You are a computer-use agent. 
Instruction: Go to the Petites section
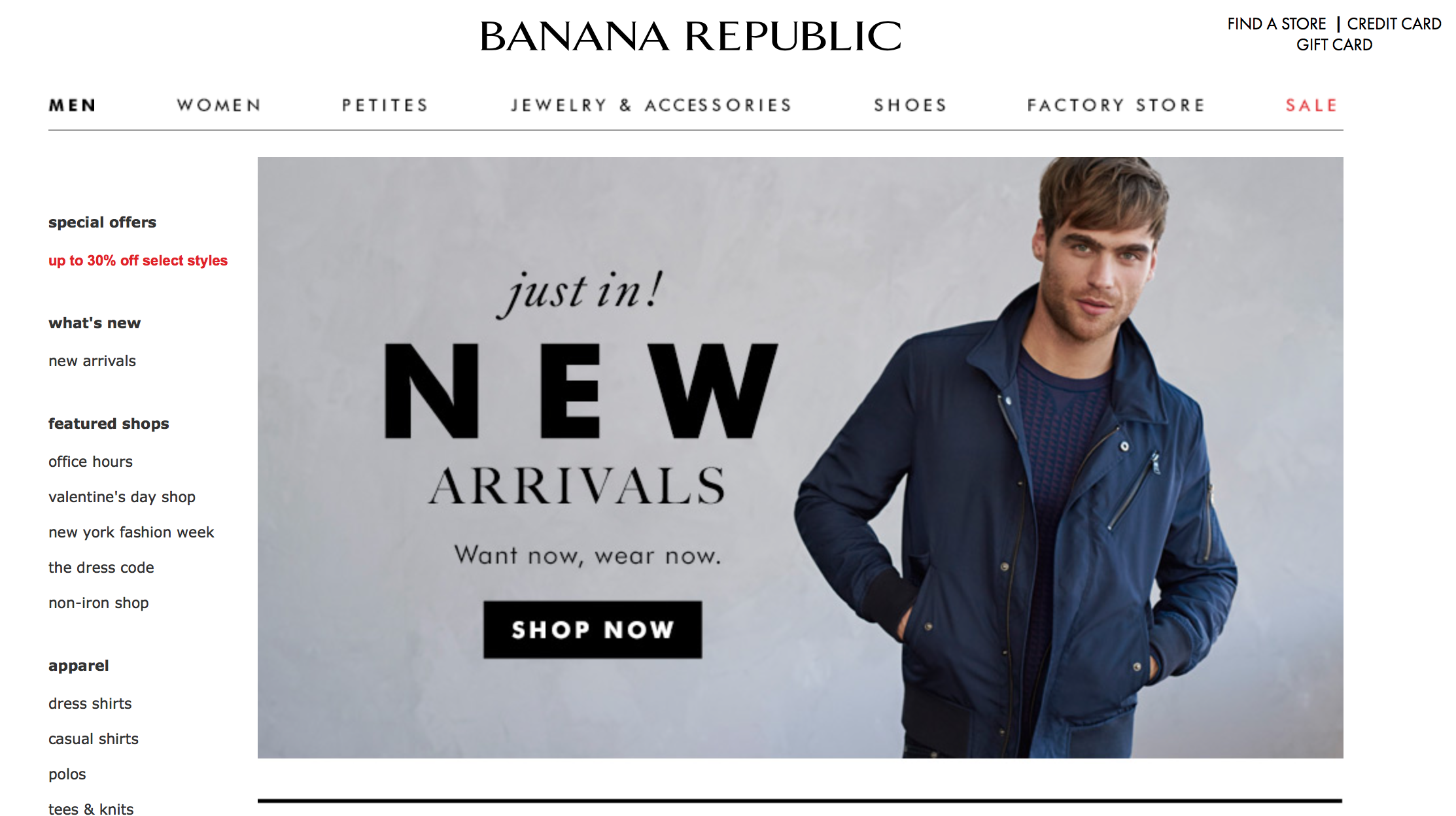coord(385,105)
